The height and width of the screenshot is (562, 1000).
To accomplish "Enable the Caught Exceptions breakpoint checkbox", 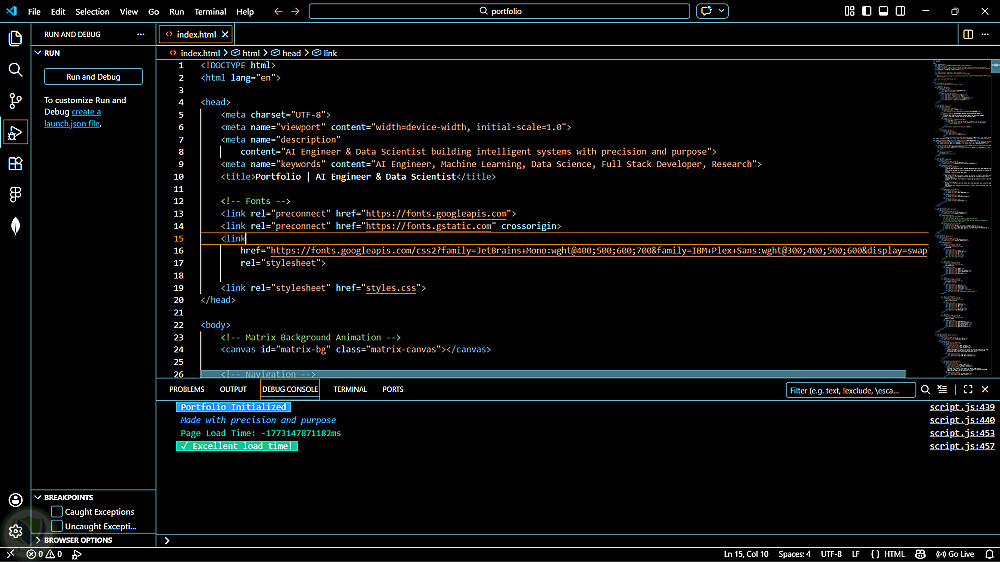I will coord(57,512).
